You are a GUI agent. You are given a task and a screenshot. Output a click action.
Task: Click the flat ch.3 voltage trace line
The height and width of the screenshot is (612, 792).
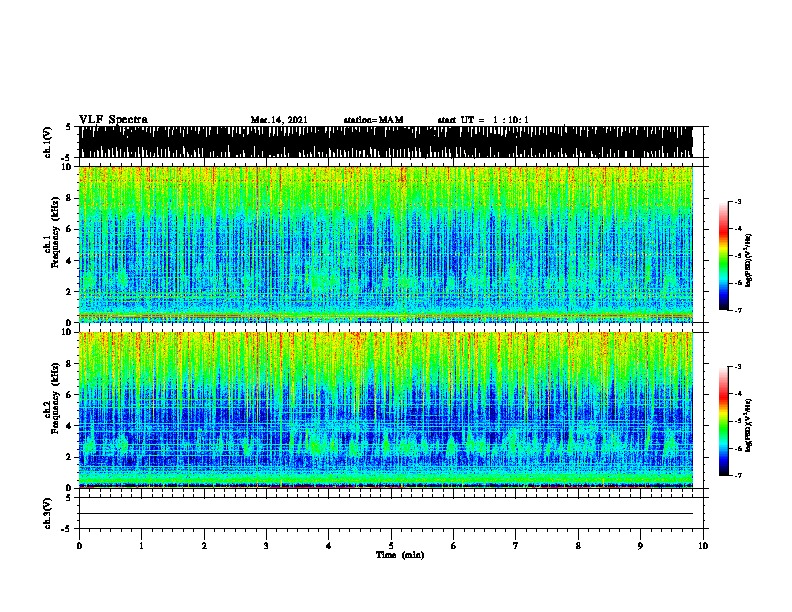[385, 514]
